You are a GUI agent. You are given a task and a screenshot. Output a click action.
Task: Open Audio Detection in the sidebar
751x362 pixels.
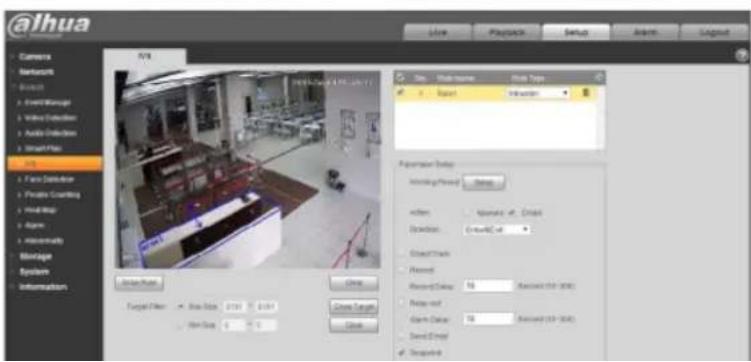pyautogui.click(x=49, y=133)
